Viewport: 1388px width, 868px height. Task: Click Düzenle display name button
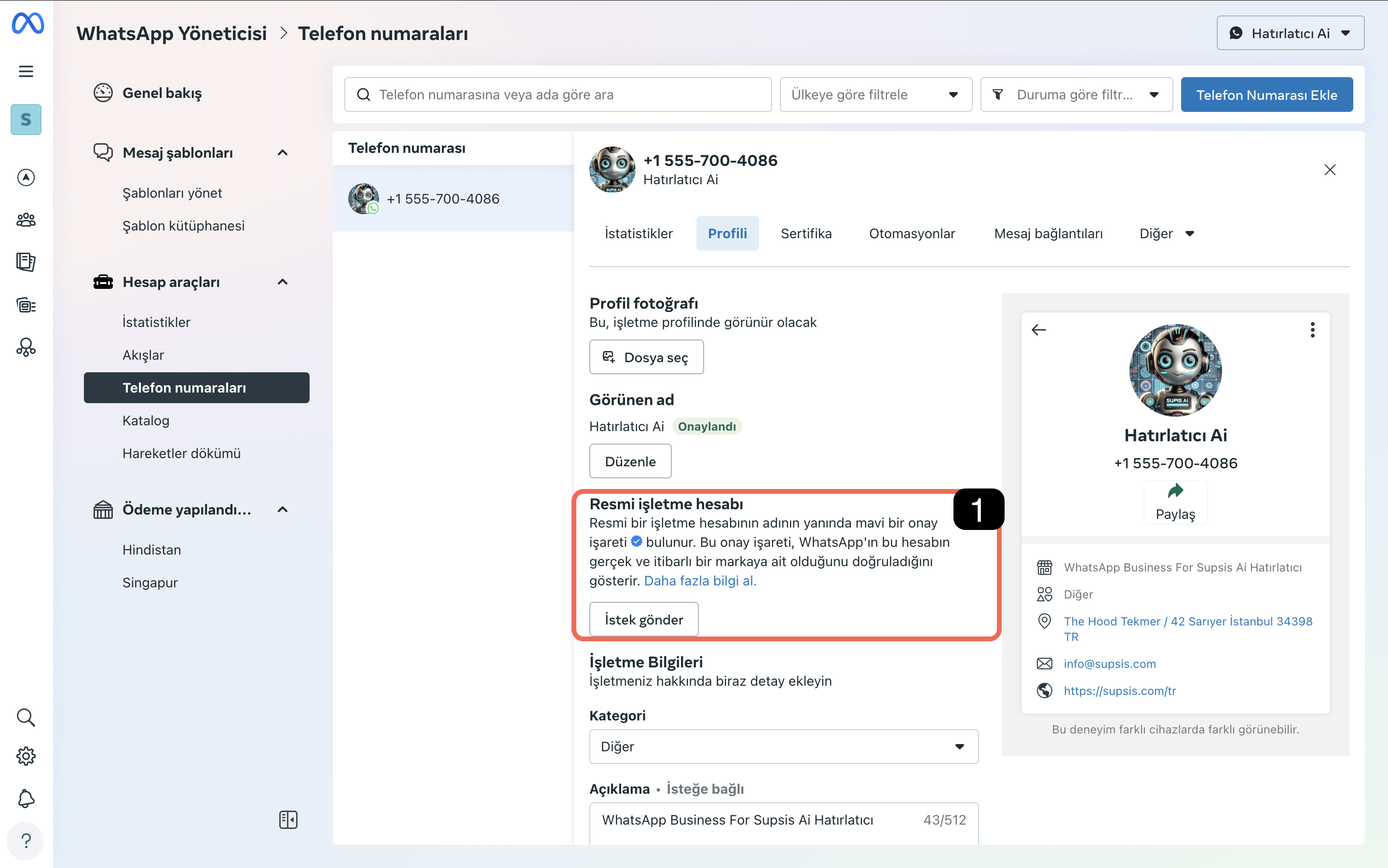630,461
